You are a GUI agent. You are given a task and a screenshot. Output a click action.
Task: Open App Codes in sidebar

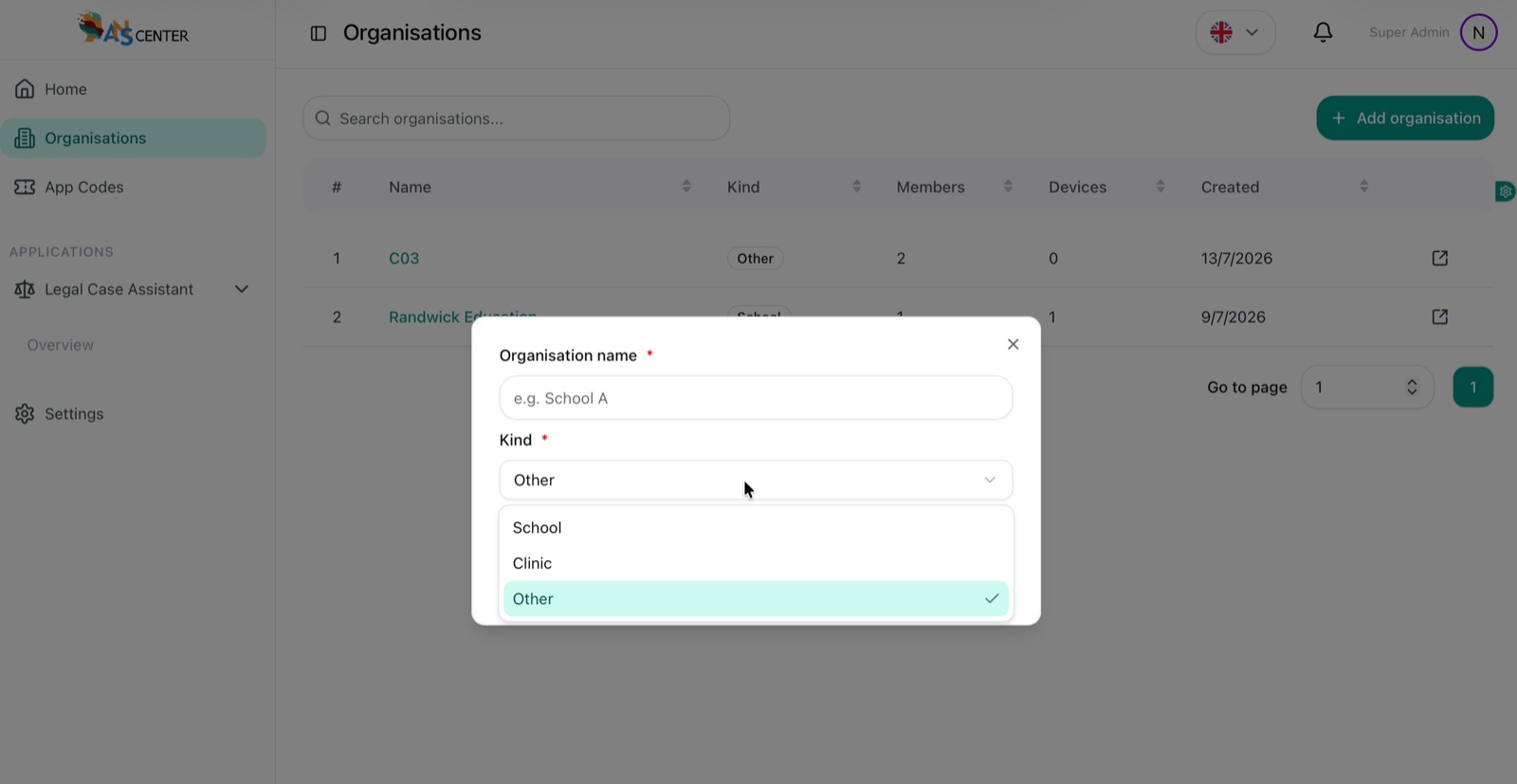point(133,188)
